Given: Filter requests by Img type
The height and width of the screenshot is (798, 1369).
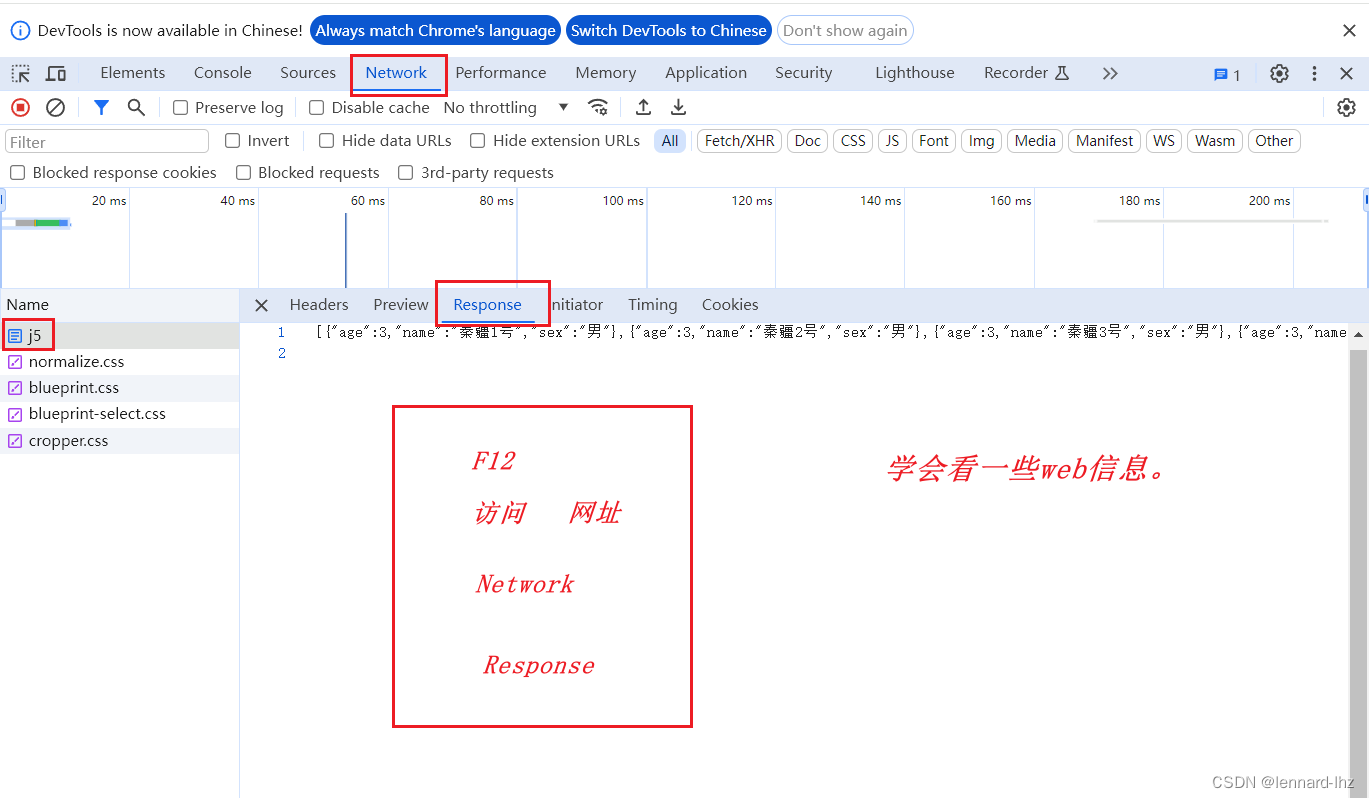Looking at the screenshot, I should pyautogui.click(x=982, y=141).
